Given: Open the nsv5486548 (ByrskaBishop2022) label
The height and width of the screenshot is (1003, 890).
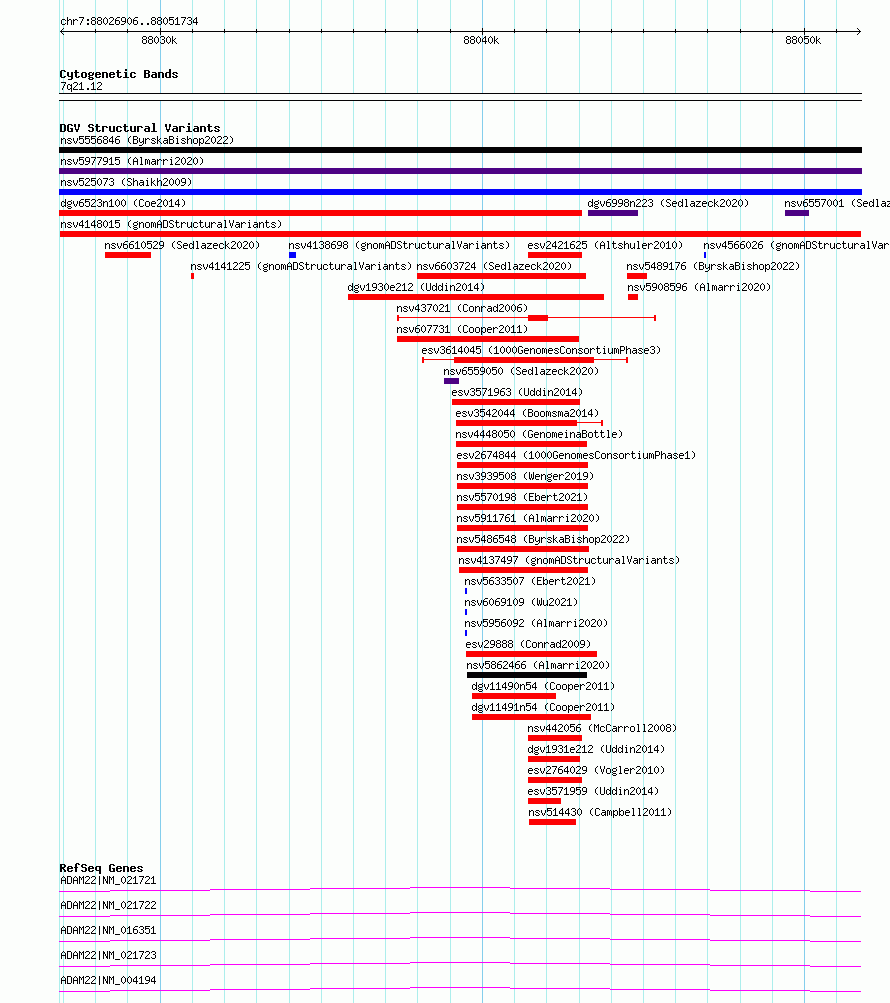Looking at the screenshot, I should pyautogui.click(x=543, y=540).
